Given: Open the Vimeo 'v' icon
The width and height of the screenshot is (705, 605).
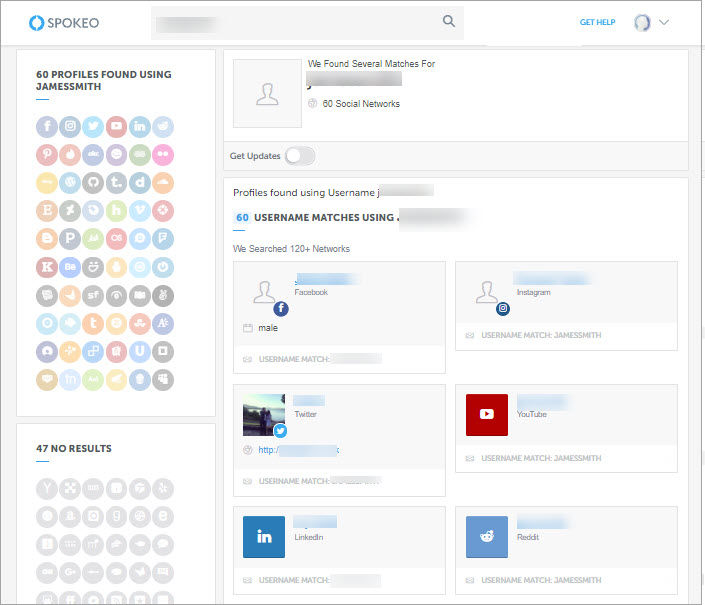Looking at the screenshot, I should (x=140, y=211).
